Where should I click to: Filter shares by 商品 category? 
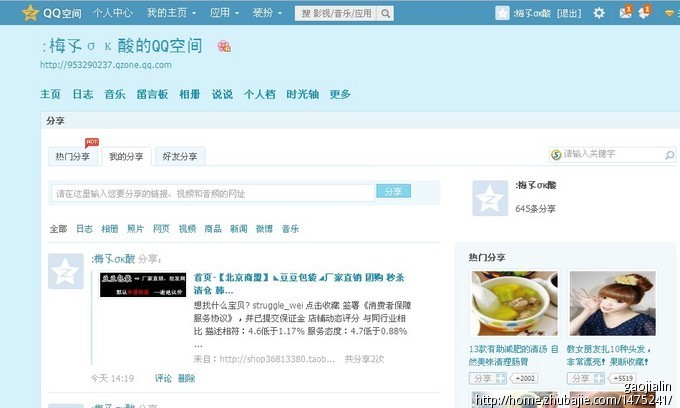tap(213, 228)
